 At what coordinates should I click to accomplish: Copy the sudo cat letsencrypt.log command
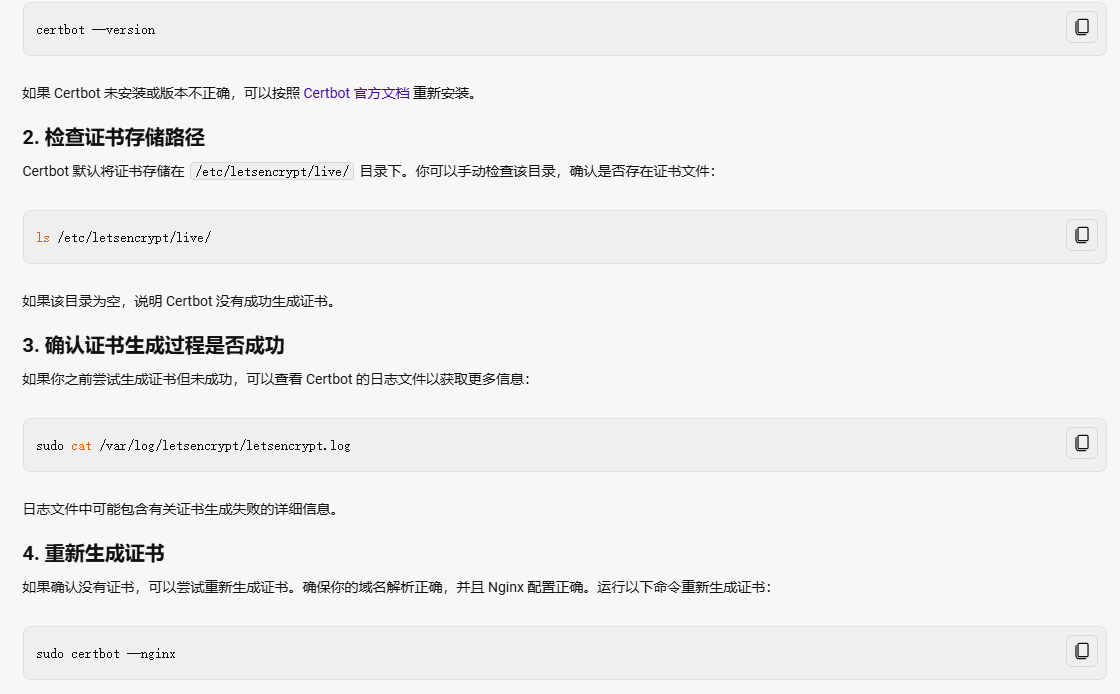(x=1081, y=443)
